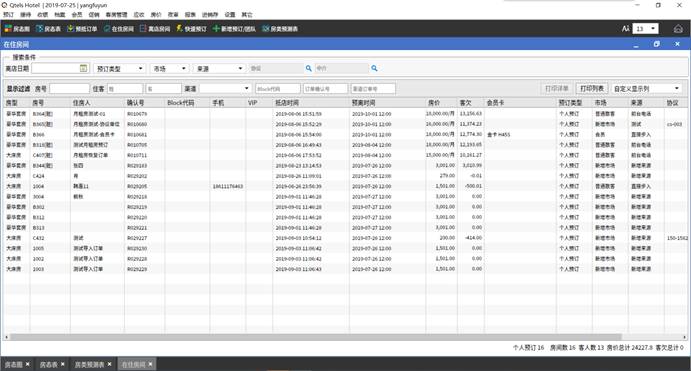Select row with confirmation R010679

[x=345, y=114]
